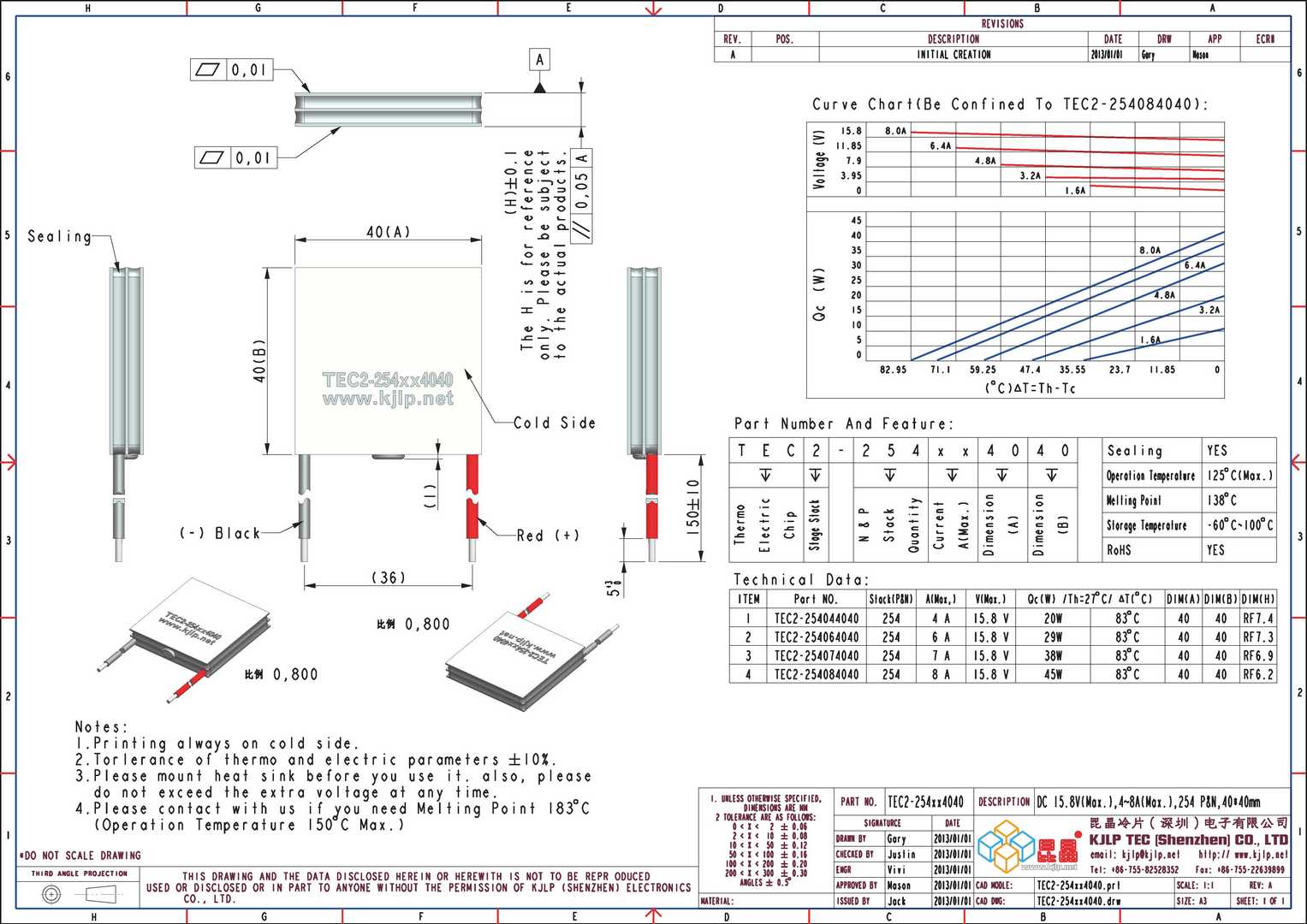Click part number TEC2-254064040 in the table
This screenshot has height=924, width=1307.
816,637
